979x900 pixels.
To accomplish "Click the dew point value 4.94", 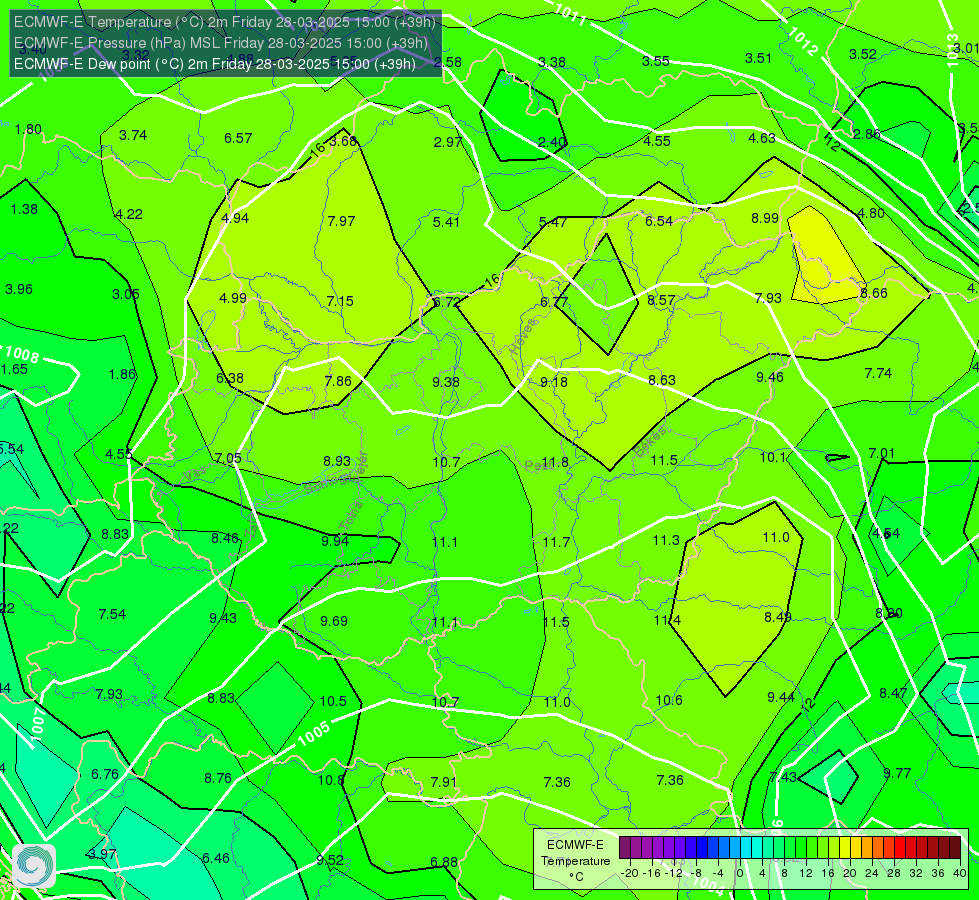I will 235,218.
